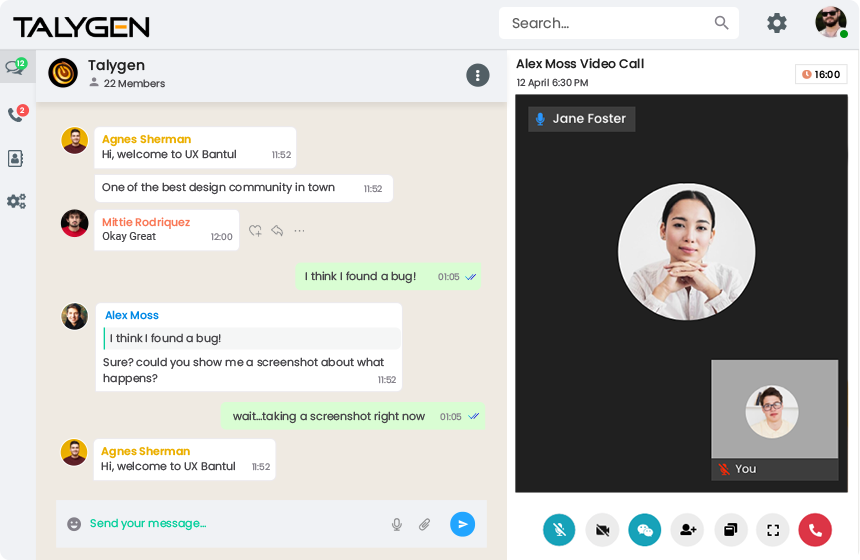860x560 pixels.
Task: Click the muted mic icon beside You
Action: tap(724, 469)
